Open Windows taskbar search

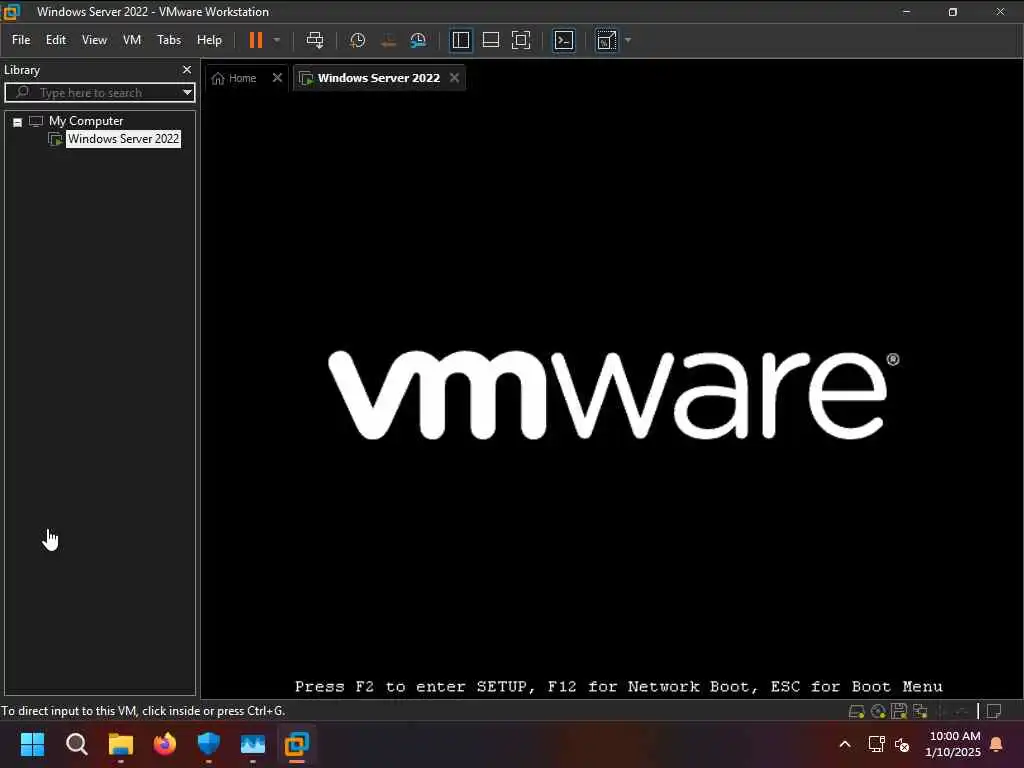coord(76,744)
